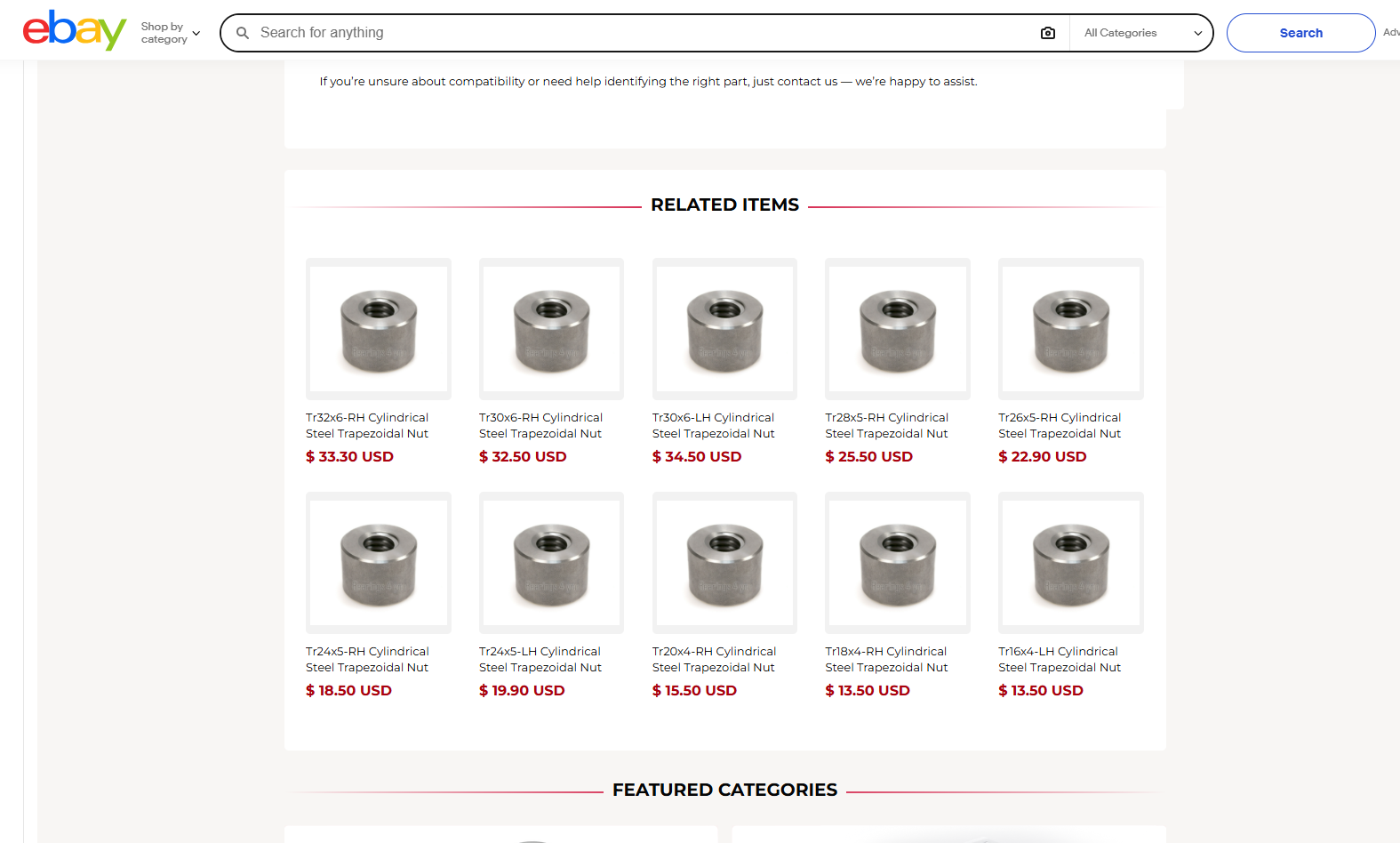The image size is (1400, 843).
Task: Open the All Categories dropdown
Action: coord(1141,33)
